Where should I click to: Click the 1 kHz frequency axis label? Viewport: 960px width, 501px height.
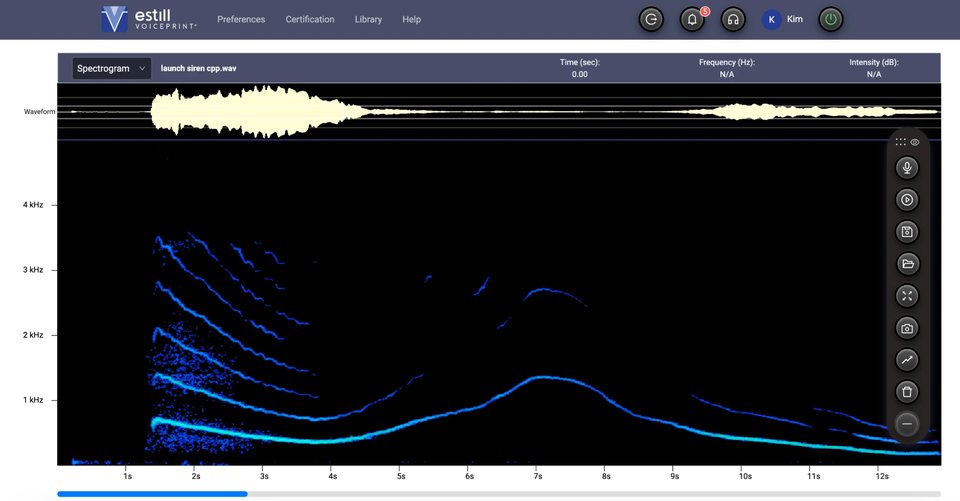[33, 400]
